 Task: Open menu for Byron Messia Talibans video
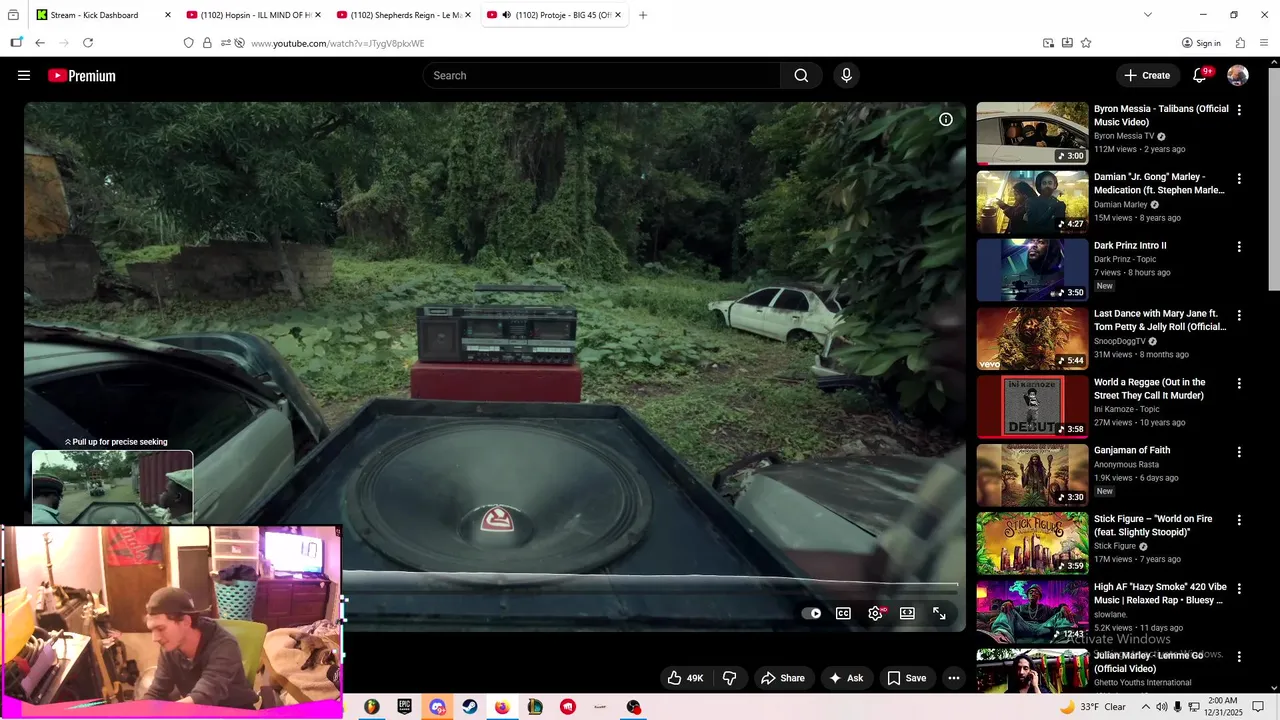point(1239,110)
